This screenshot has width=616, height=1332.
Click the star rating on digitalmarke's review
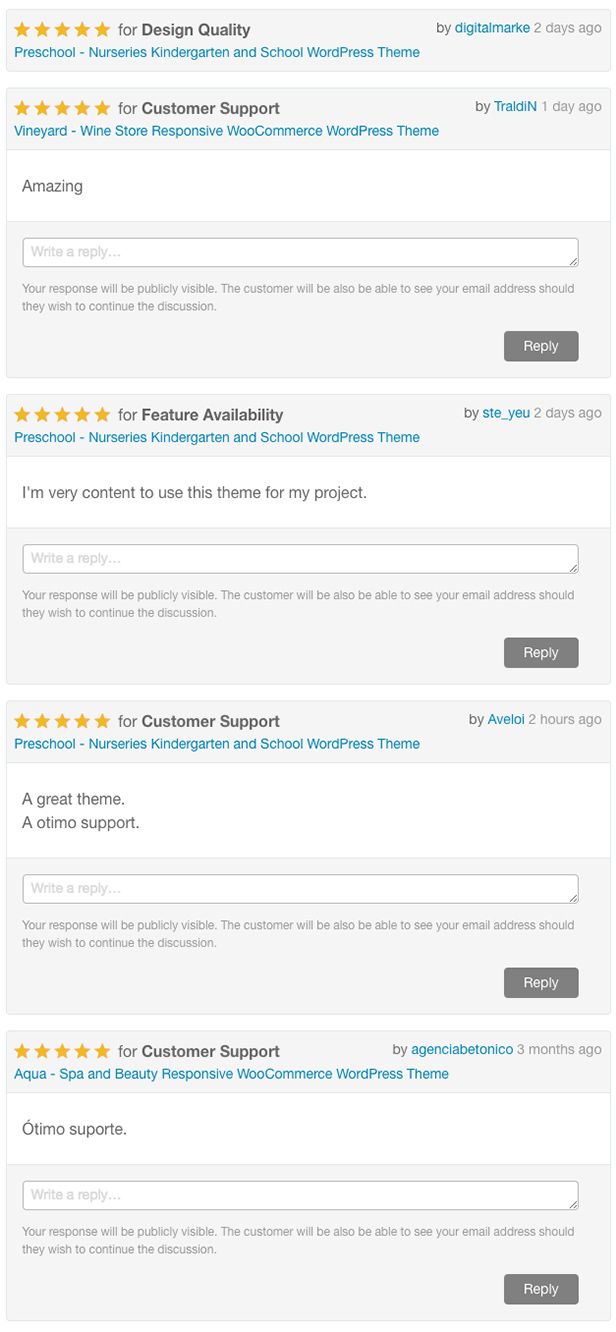[62, 30]
